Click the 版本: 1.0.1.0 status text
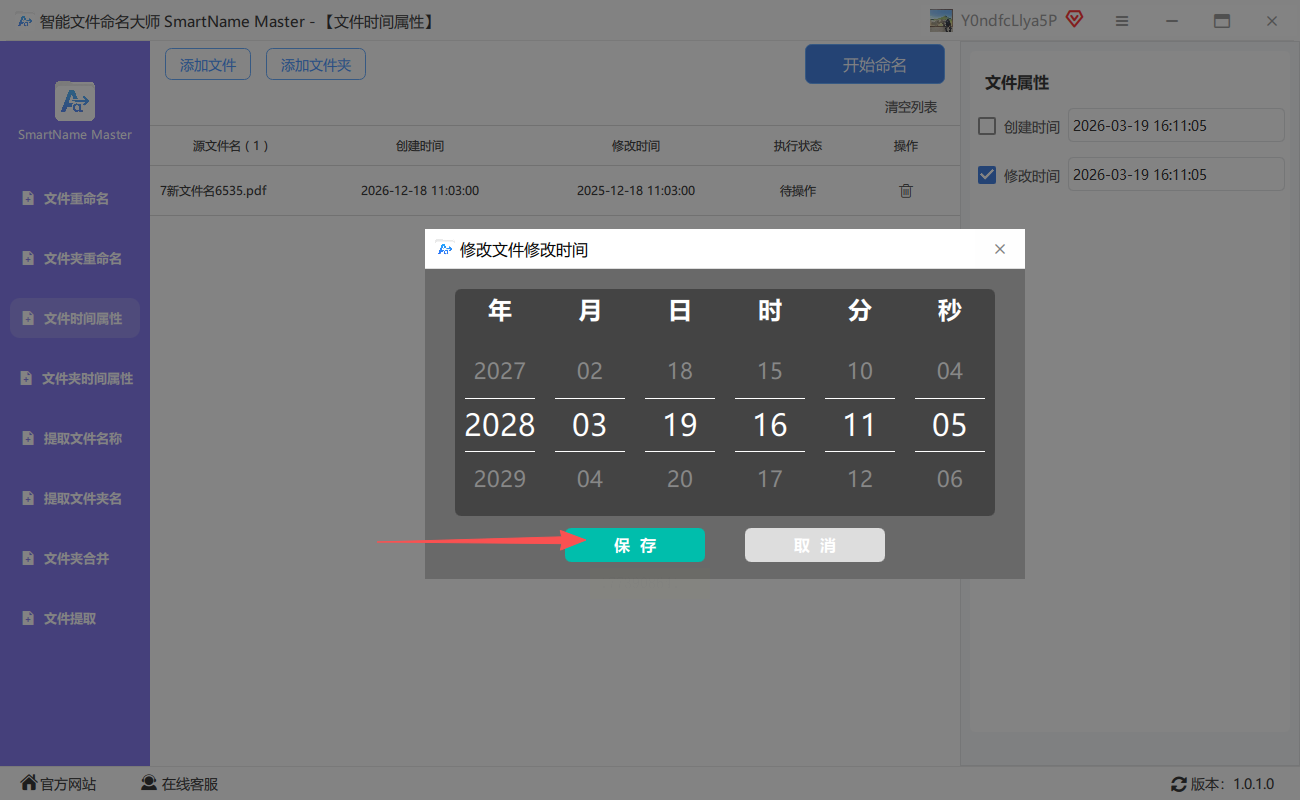 1233,785
